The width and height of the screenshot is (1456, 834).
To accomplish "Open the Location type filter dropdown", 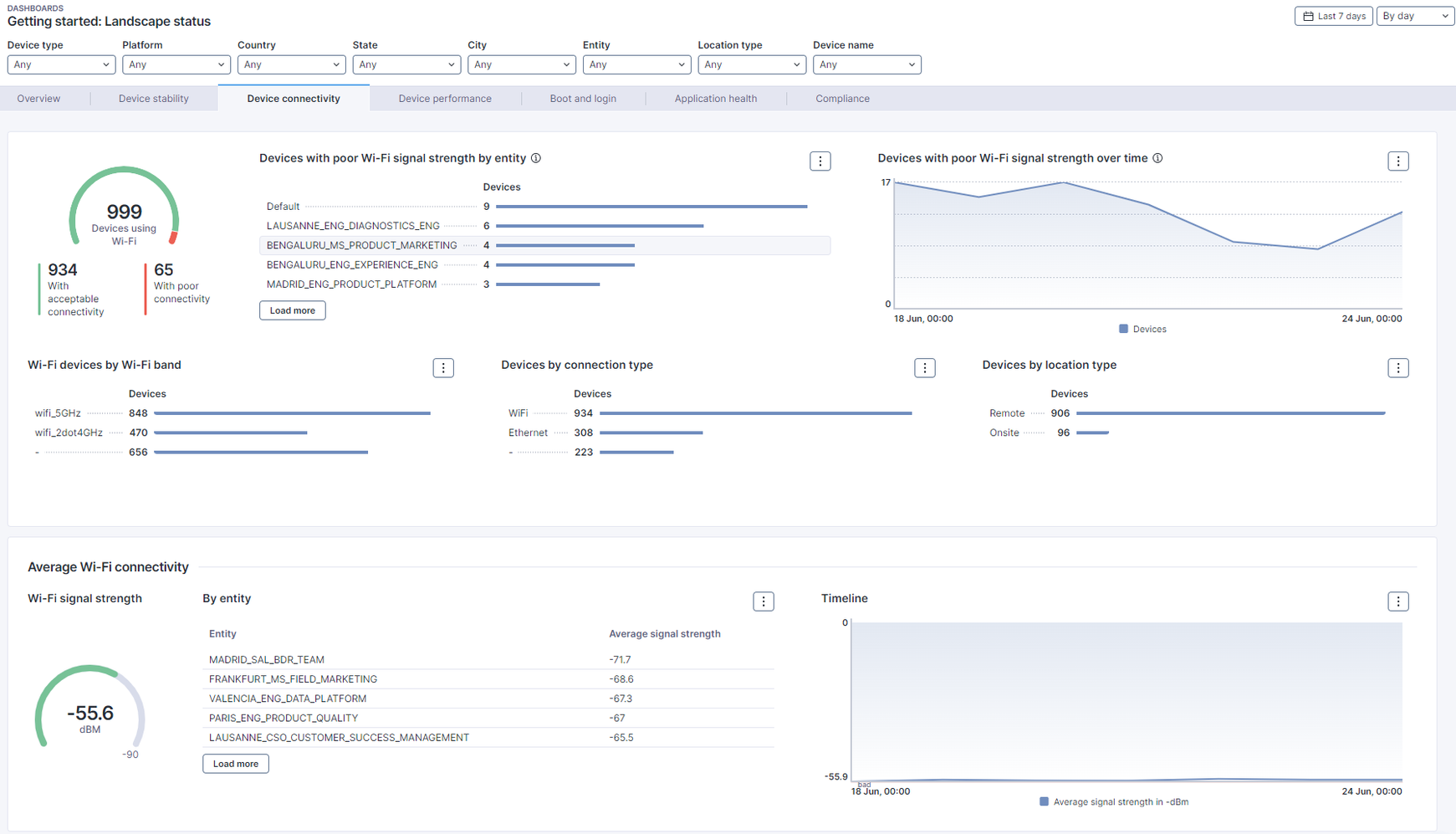I will (751, 64).
